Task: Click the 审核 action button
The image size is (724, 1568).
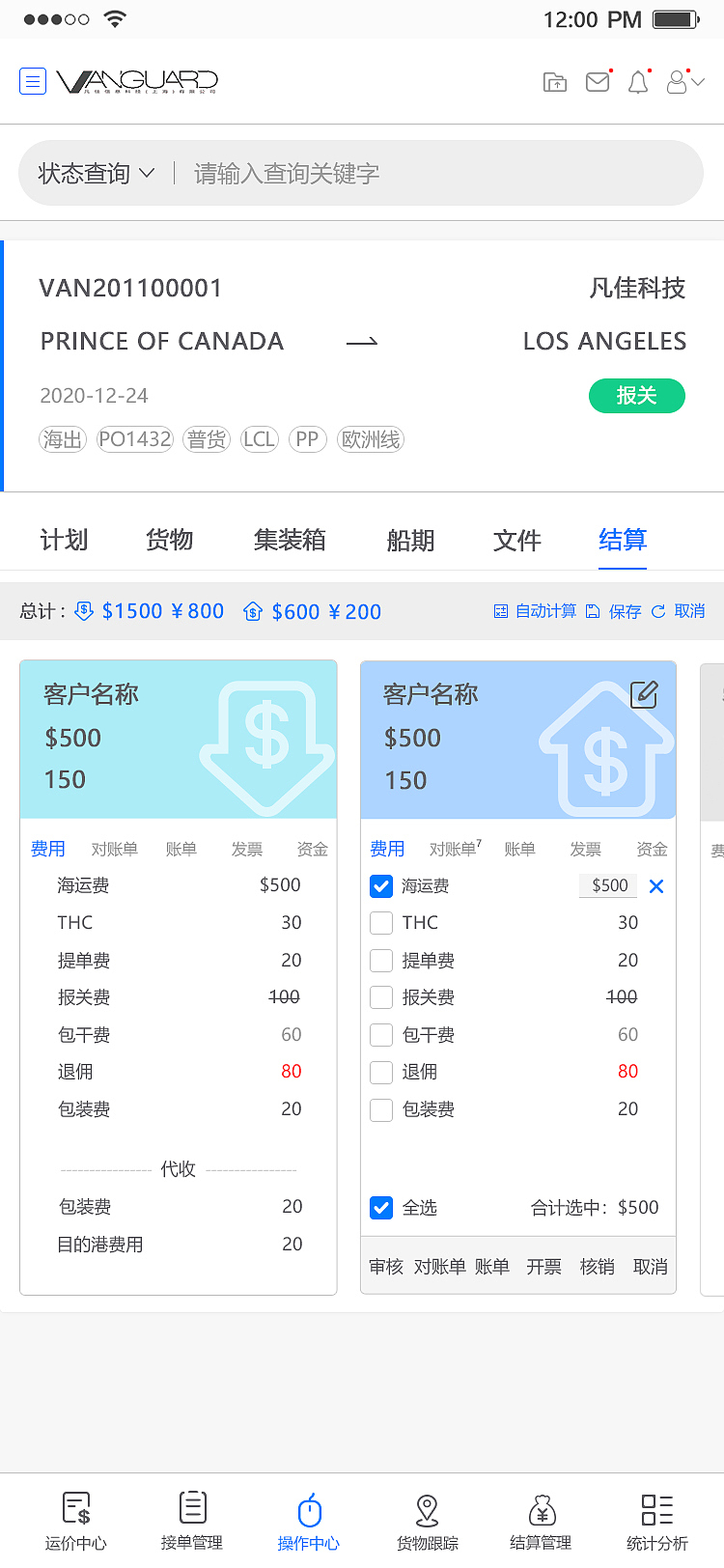Action: click(386, 1267)
